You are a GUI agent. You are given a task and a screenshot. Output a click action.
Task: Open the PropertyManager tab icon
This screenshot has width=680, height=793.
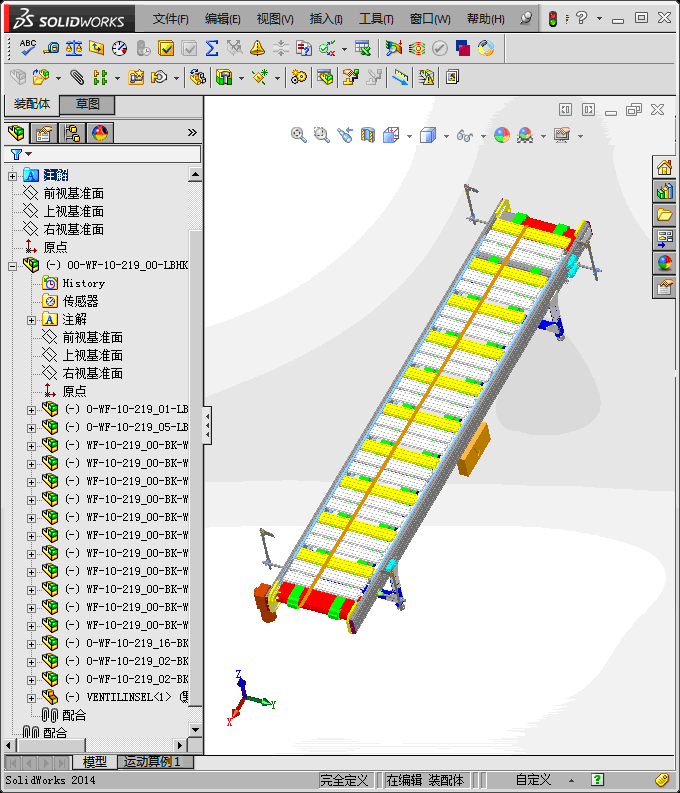44,133
